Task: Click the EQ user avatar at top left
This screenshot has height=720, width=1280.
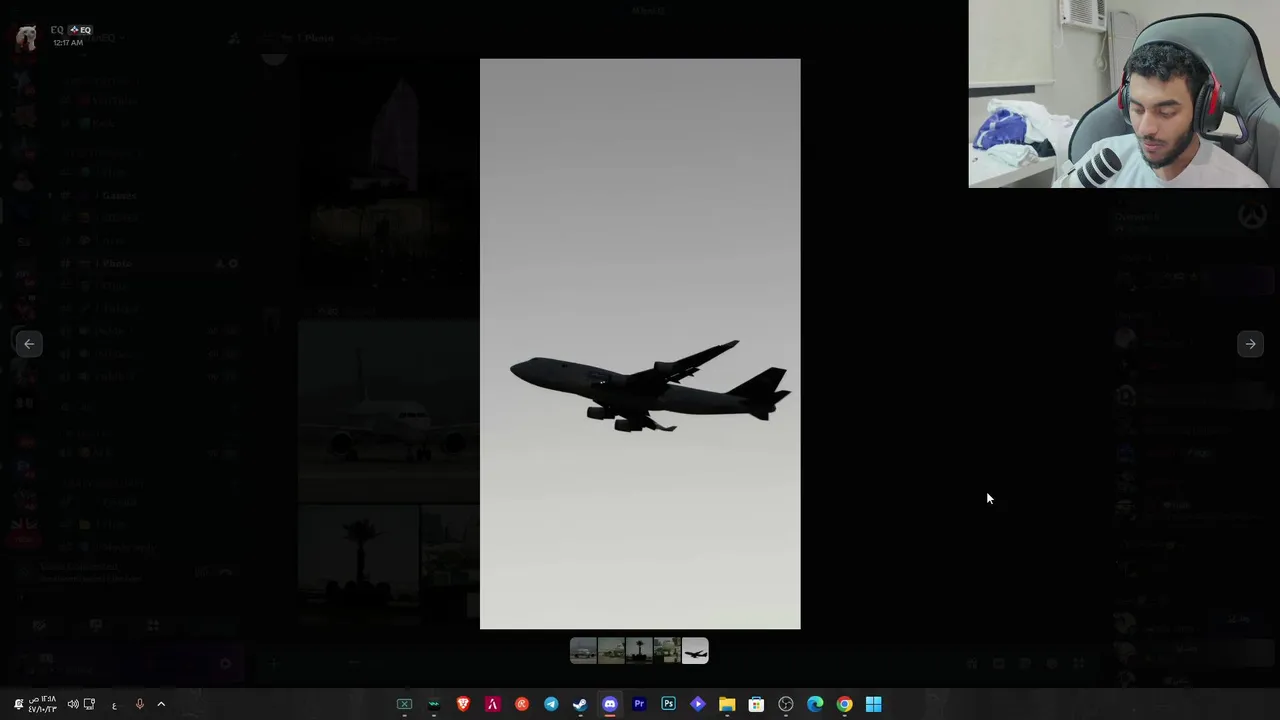Action: 27,37
